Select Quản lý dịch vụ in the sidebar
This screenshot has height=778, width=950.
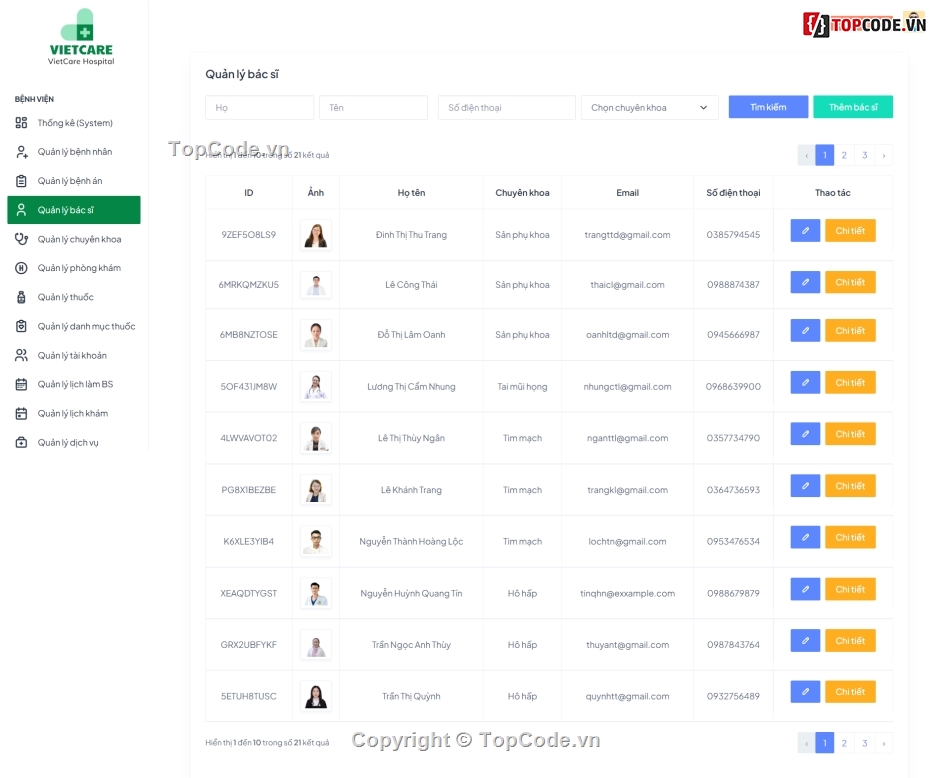pyautogui.click(x=70, y=442)
